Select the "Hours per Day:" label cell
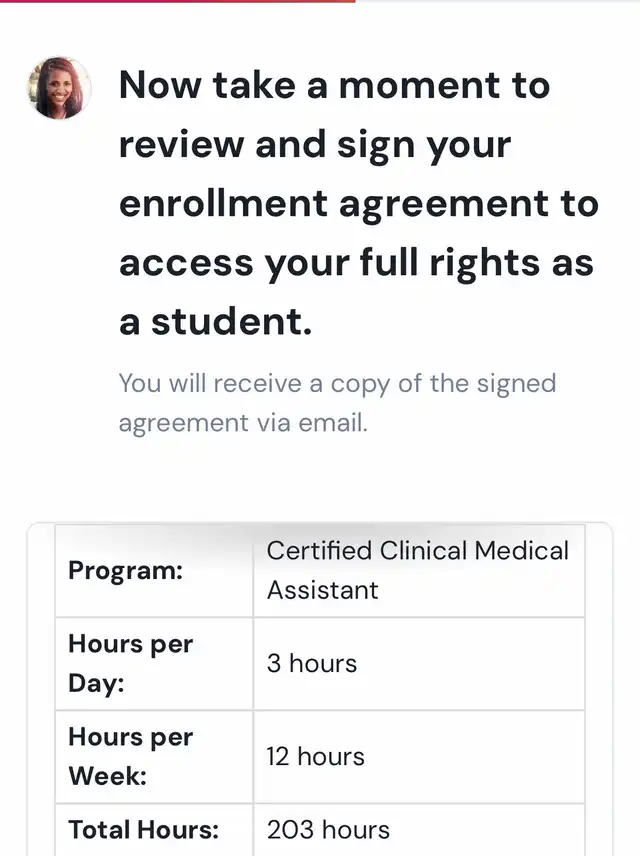Screen dimensions: 640x856 click(x=154, y=663)
